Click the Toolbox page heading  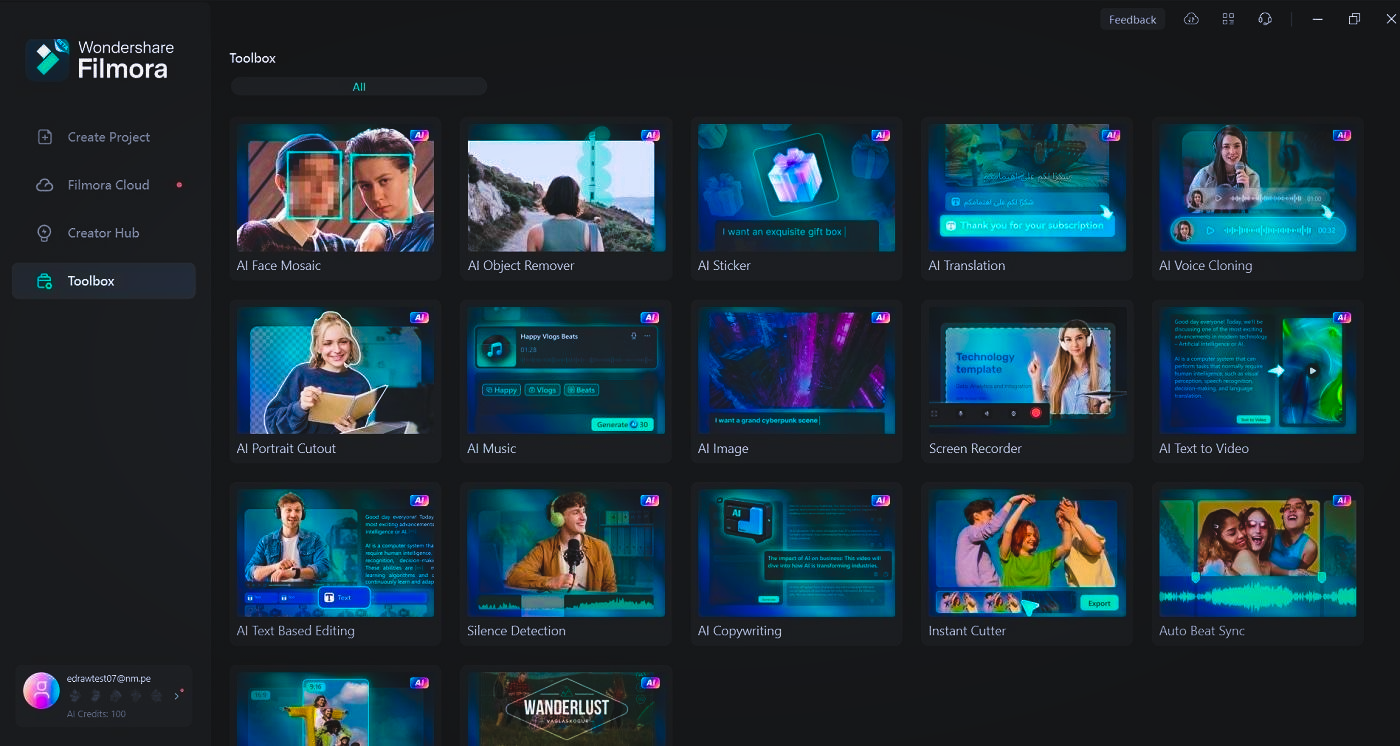pos(253,58)
